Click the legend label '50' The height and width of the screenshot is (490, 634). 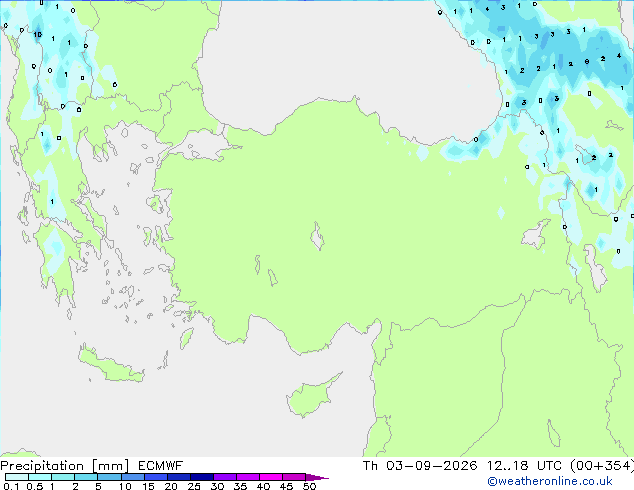pos(309,486)
